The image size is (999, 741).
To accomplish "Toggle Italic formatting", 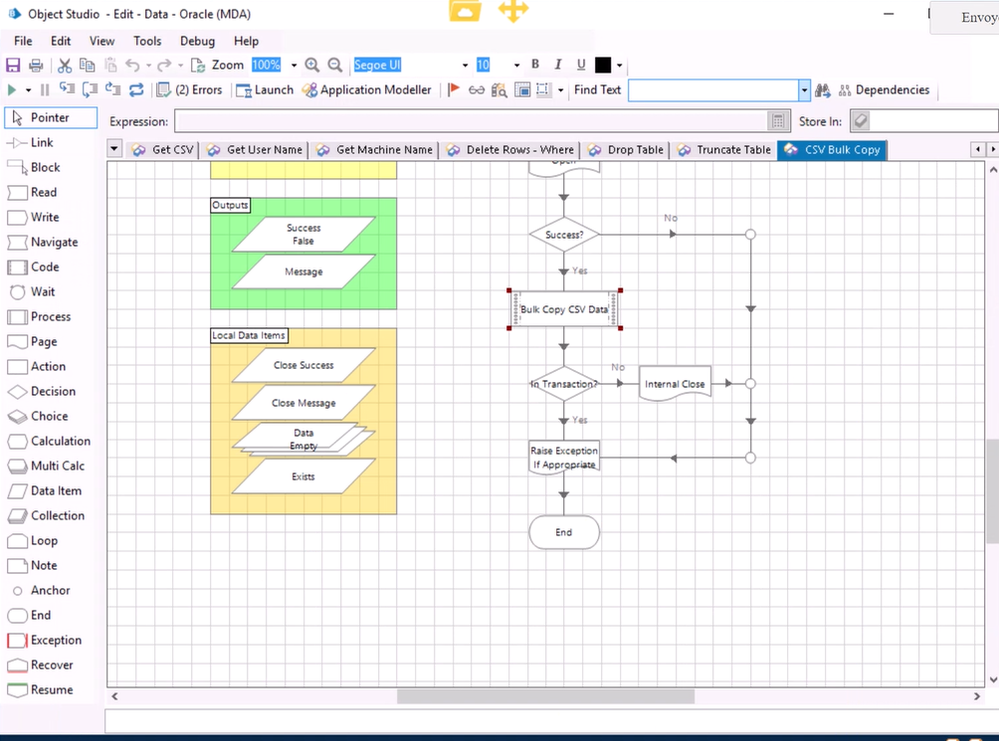I will 558,65.
